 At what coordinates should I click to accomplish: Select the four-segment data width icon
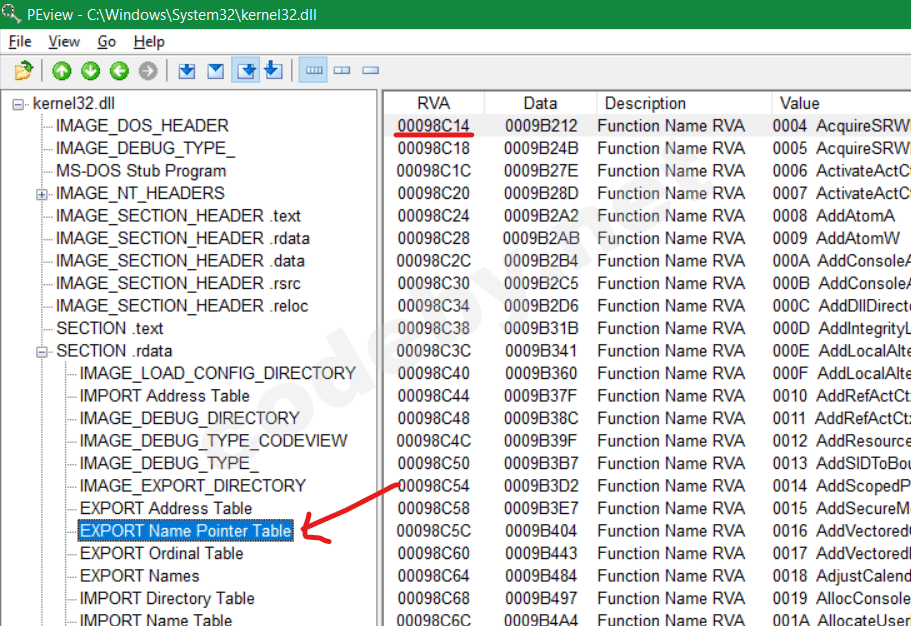coord(314,70)
